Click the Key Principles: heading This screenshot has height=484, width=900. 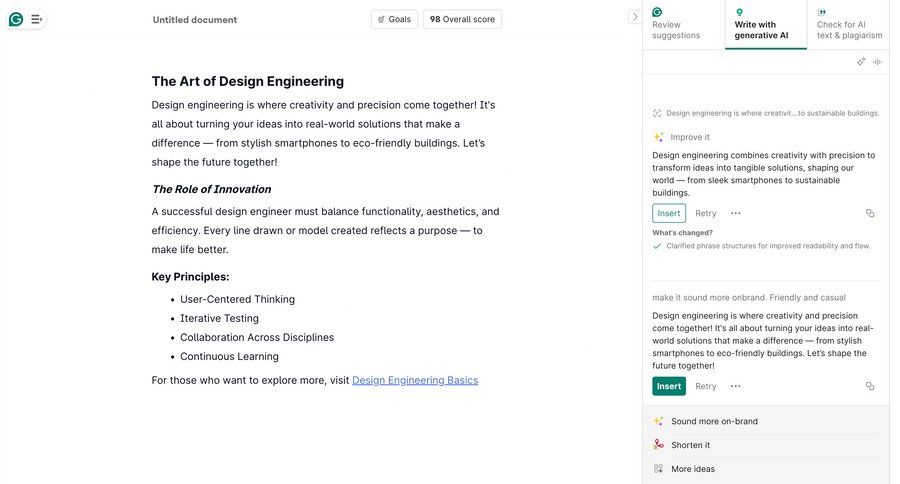190,277
